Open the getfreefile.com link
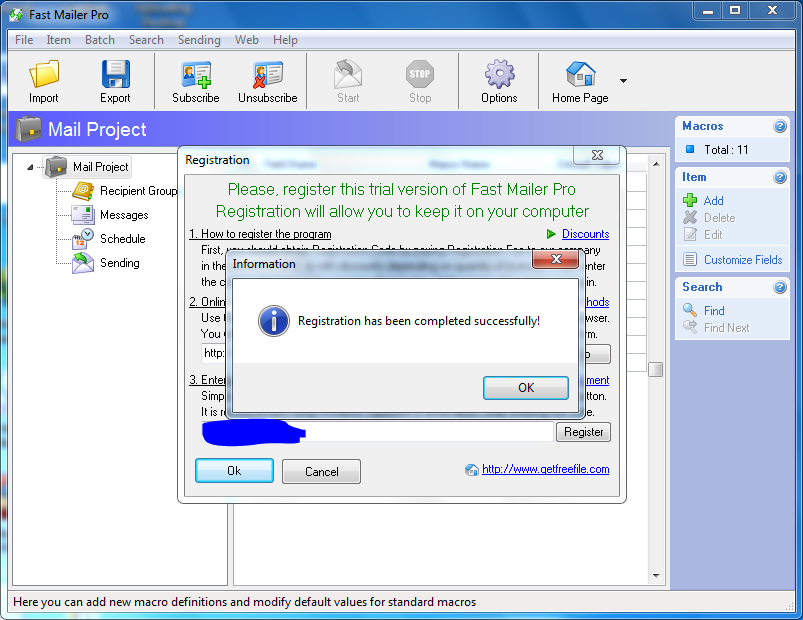 coord(545,469)
